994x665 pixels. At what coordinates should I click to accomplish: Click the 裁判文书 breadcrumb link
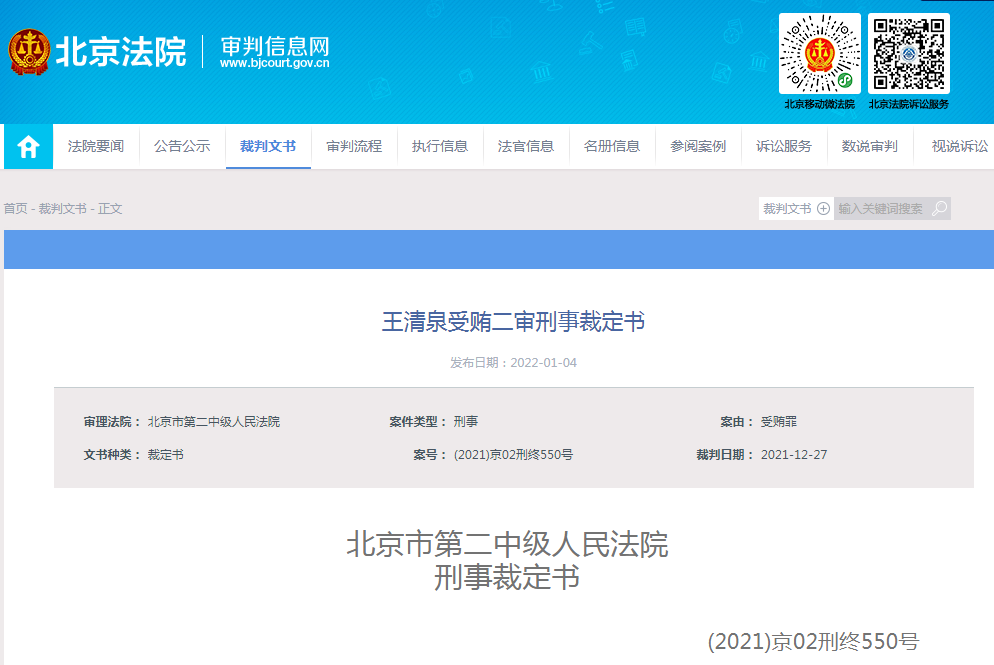pyautogui.click(x=62, y=209)
